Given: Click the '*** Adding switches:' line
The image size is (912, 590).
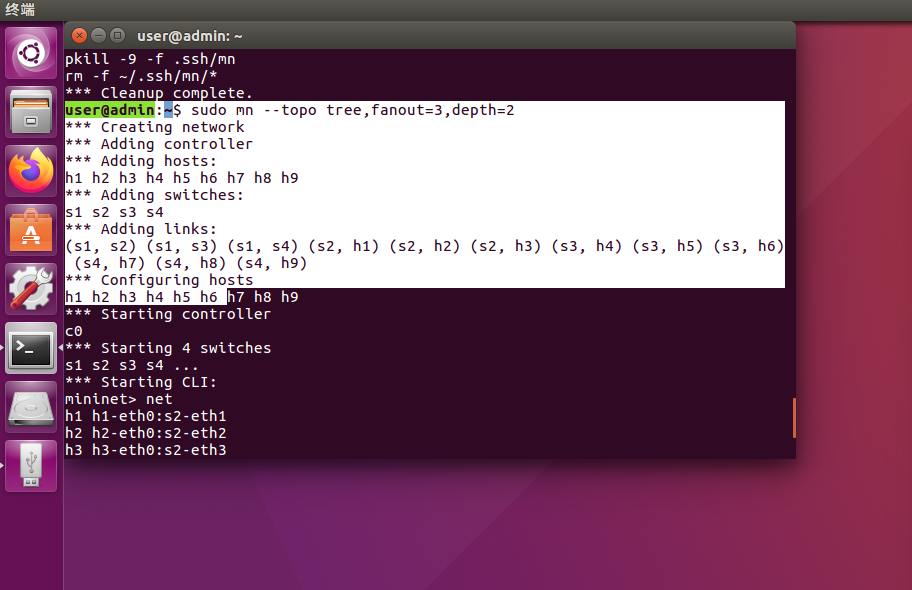Looking at the screenshot, I should tap(154, 195).
